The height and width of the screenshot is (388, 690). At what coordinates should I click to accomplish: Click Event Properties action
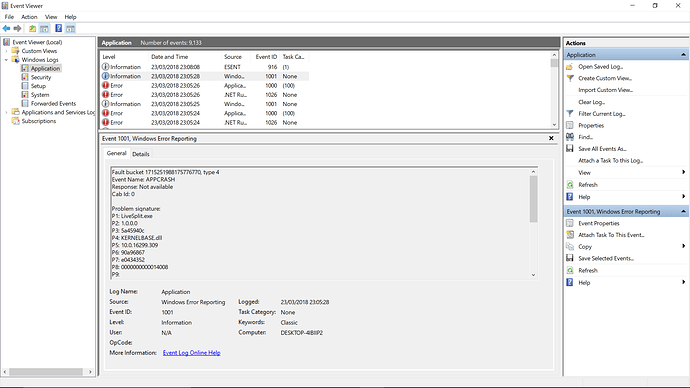pyautogui.click(x=598, y=223)
